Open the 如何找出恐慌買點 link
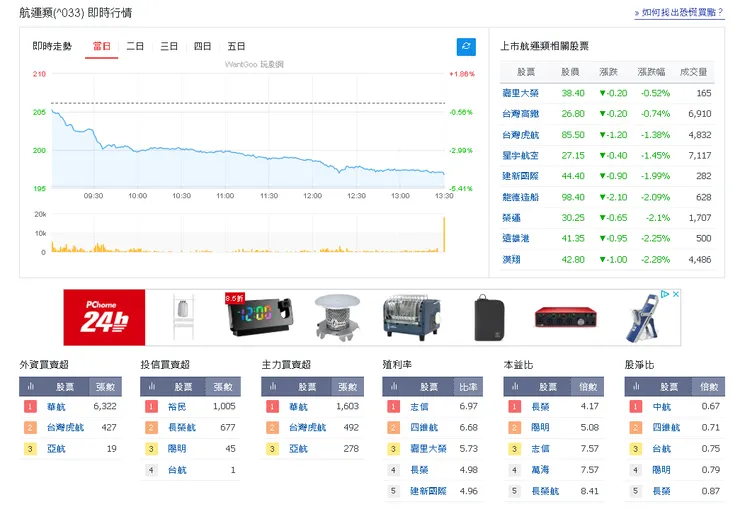The image size is (740, 509). pos(679,13)
